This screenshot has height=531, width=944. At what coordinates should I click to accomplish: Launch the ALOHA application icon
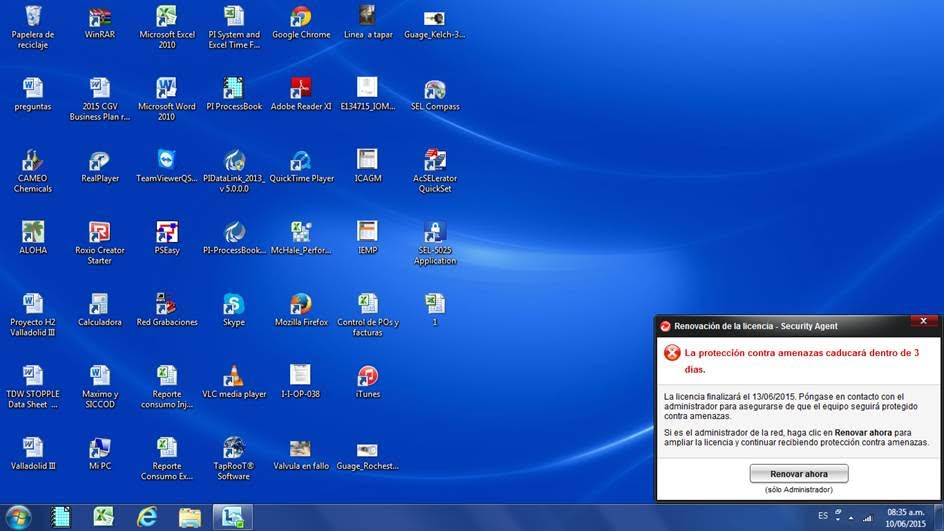click(x=33, y=238)
